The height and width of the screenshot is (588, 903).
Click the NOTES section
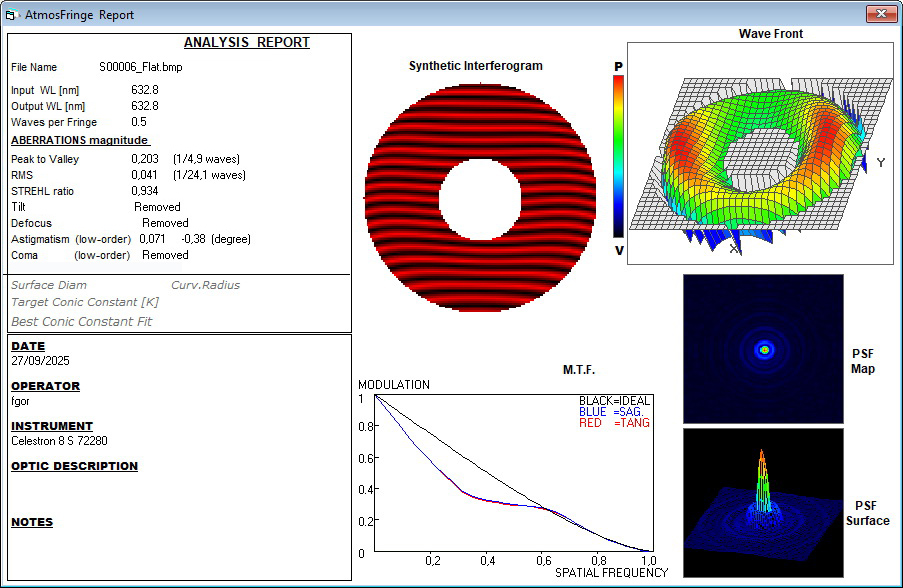[x=32, y=522]
